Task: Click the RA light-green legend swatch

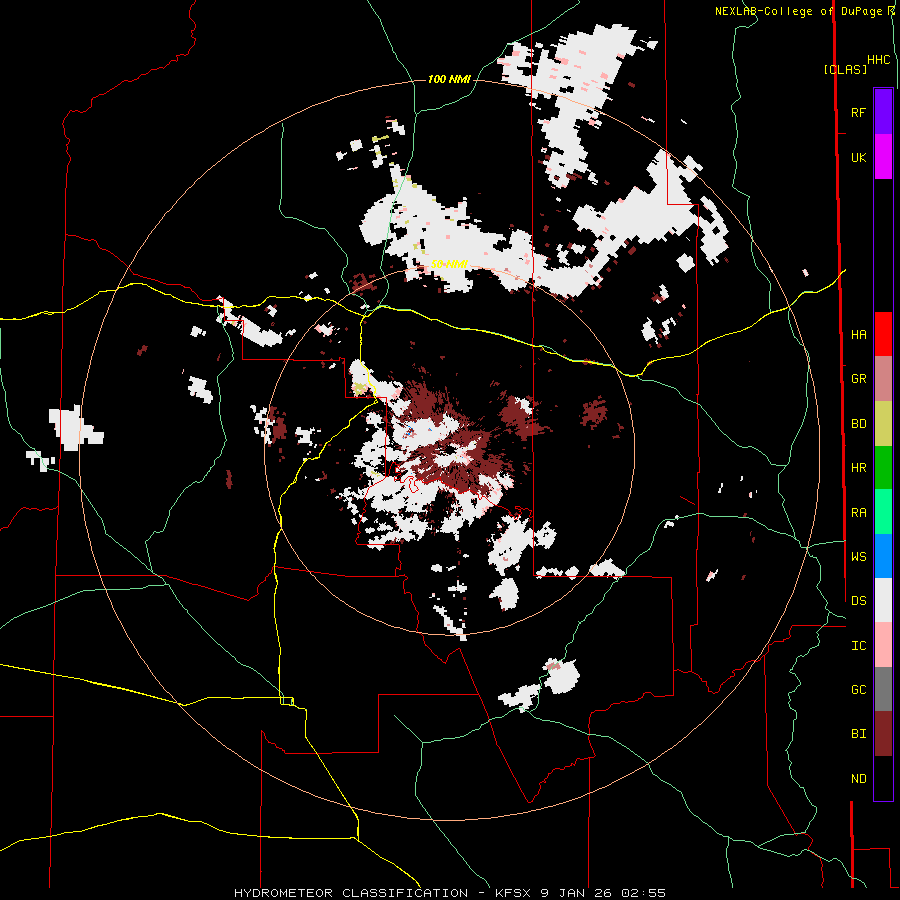Action: pos(883,512)
